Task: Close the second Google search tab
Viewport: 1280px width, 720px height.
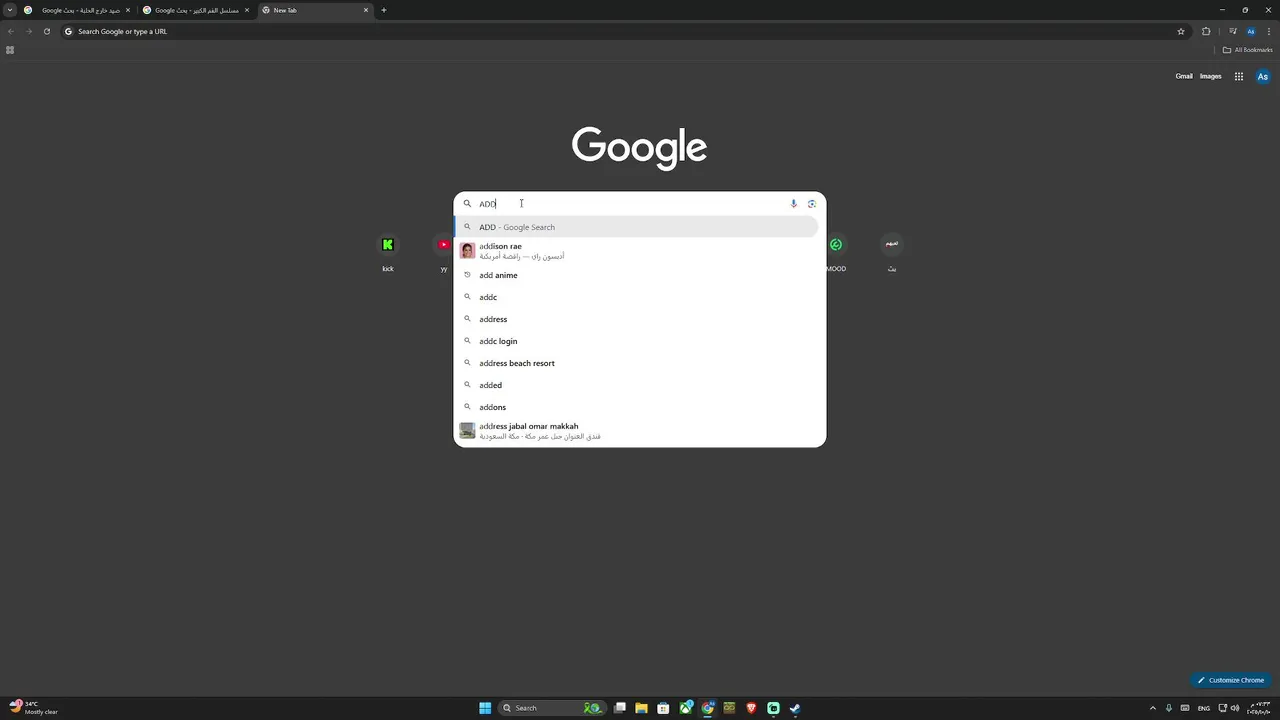Action: 247,10
